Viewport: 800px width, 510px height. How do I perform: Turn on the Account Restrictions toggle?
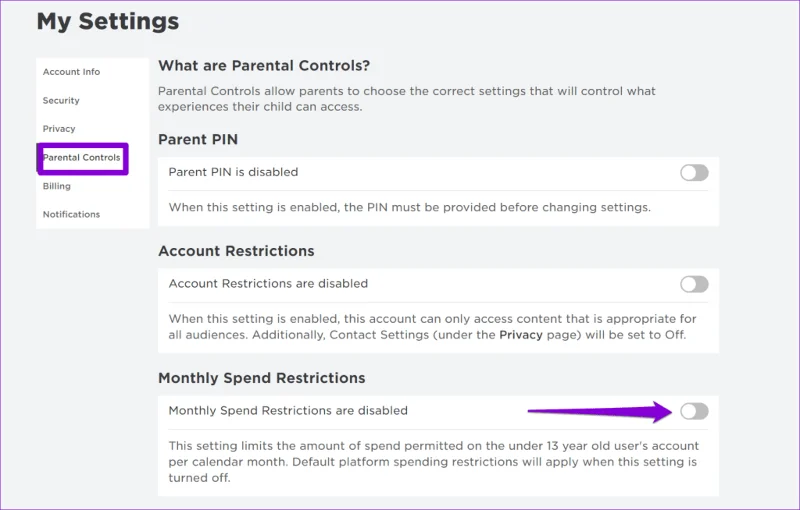[694, 284]
